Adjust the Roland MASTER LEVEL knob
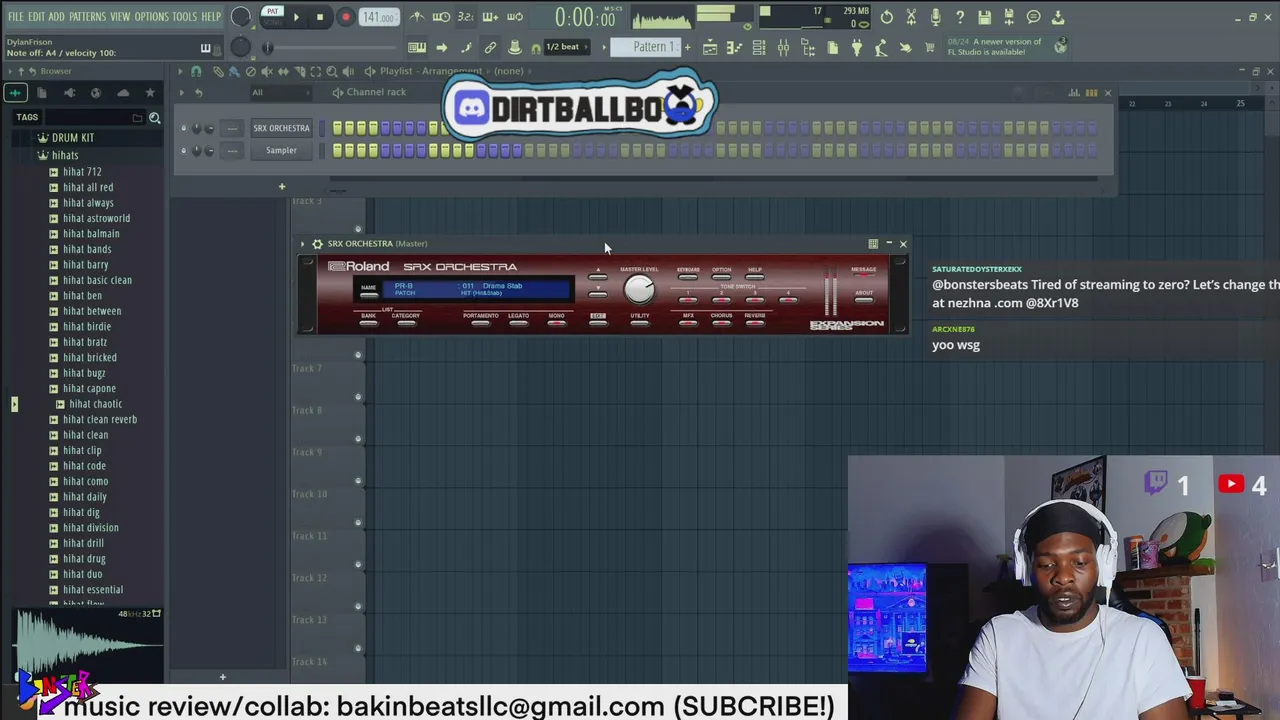1280x720 pixels. pyautogui.click(x=639, y=289)
